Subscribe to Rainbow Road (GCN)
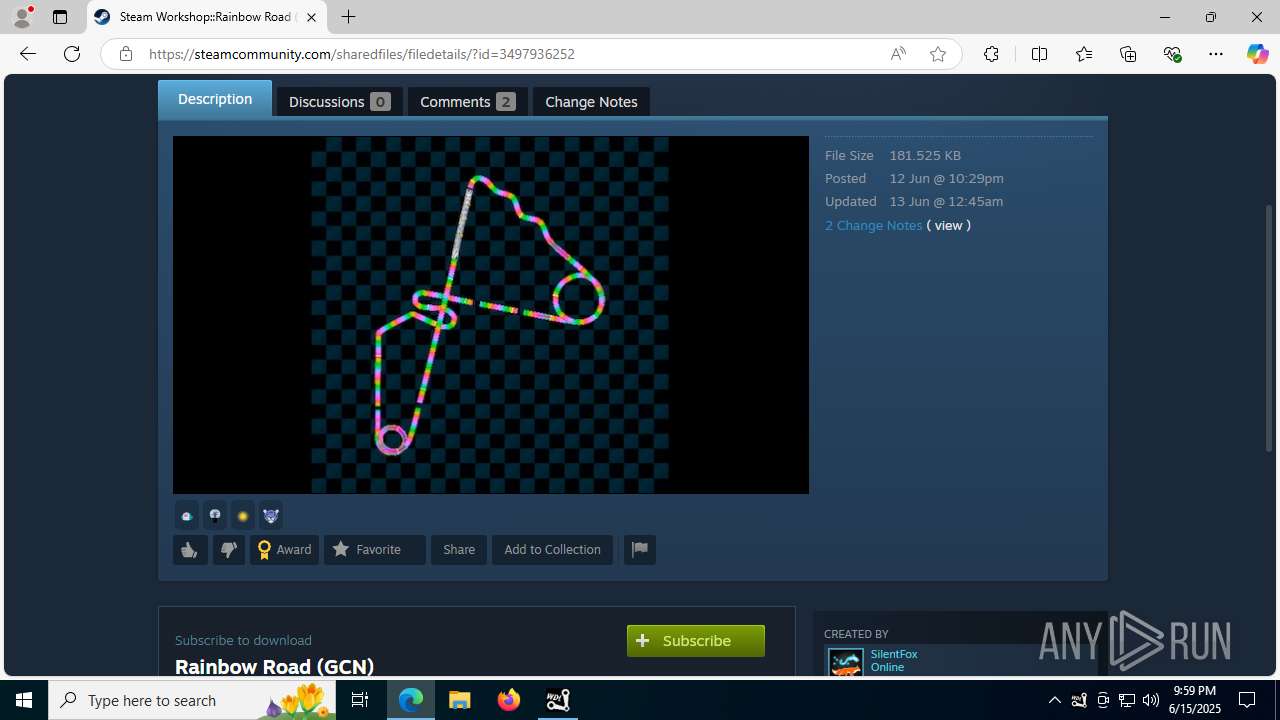1280x720 pixels. click(696, 641)
